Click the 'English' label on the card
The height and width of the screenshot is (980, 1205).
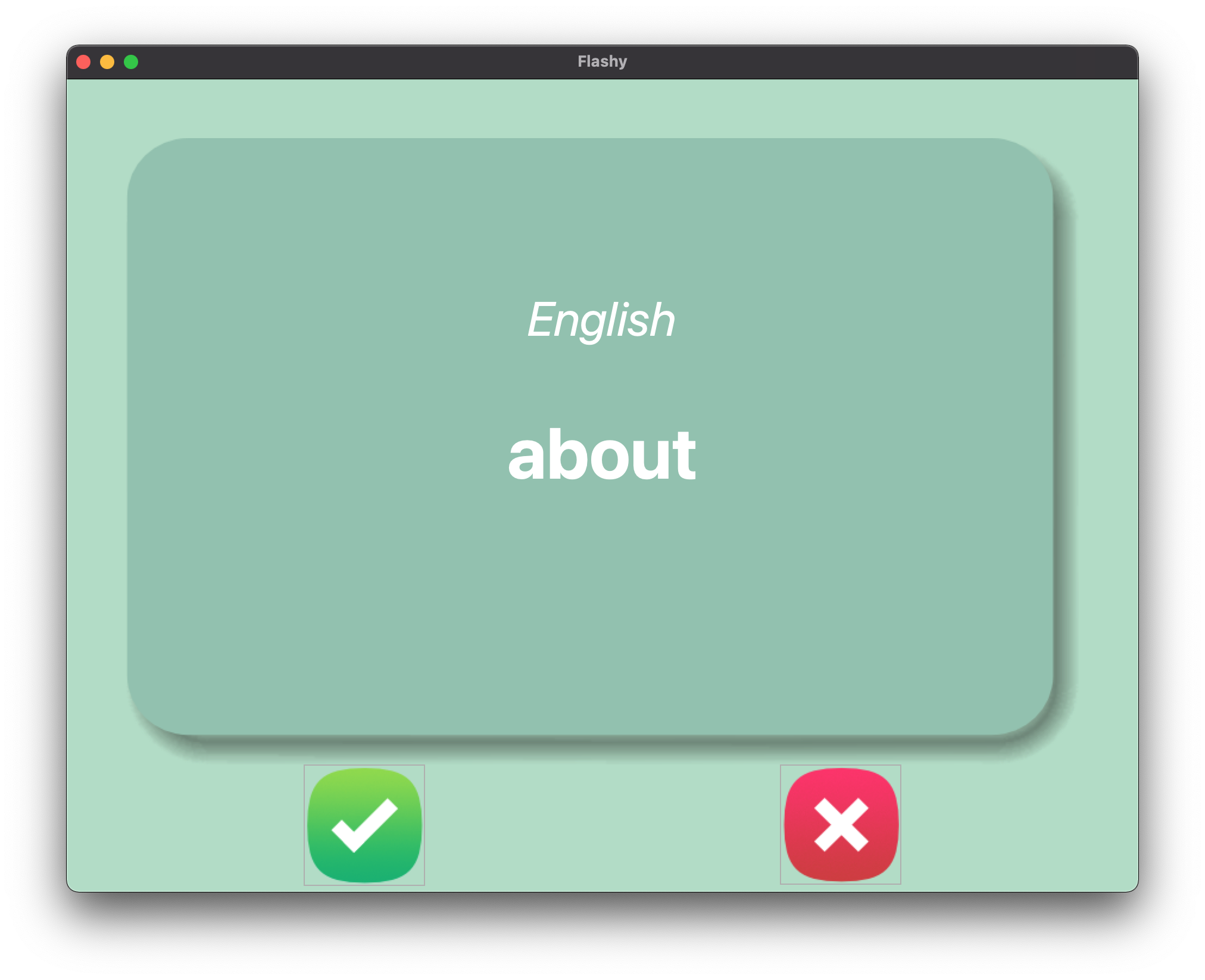(602, 320)
